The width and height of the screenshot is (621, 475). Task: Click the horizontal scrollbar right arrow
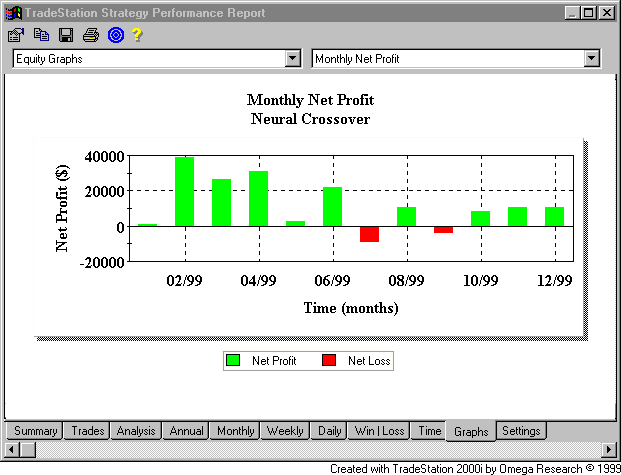pyautogui.click(x=609, y=450)
